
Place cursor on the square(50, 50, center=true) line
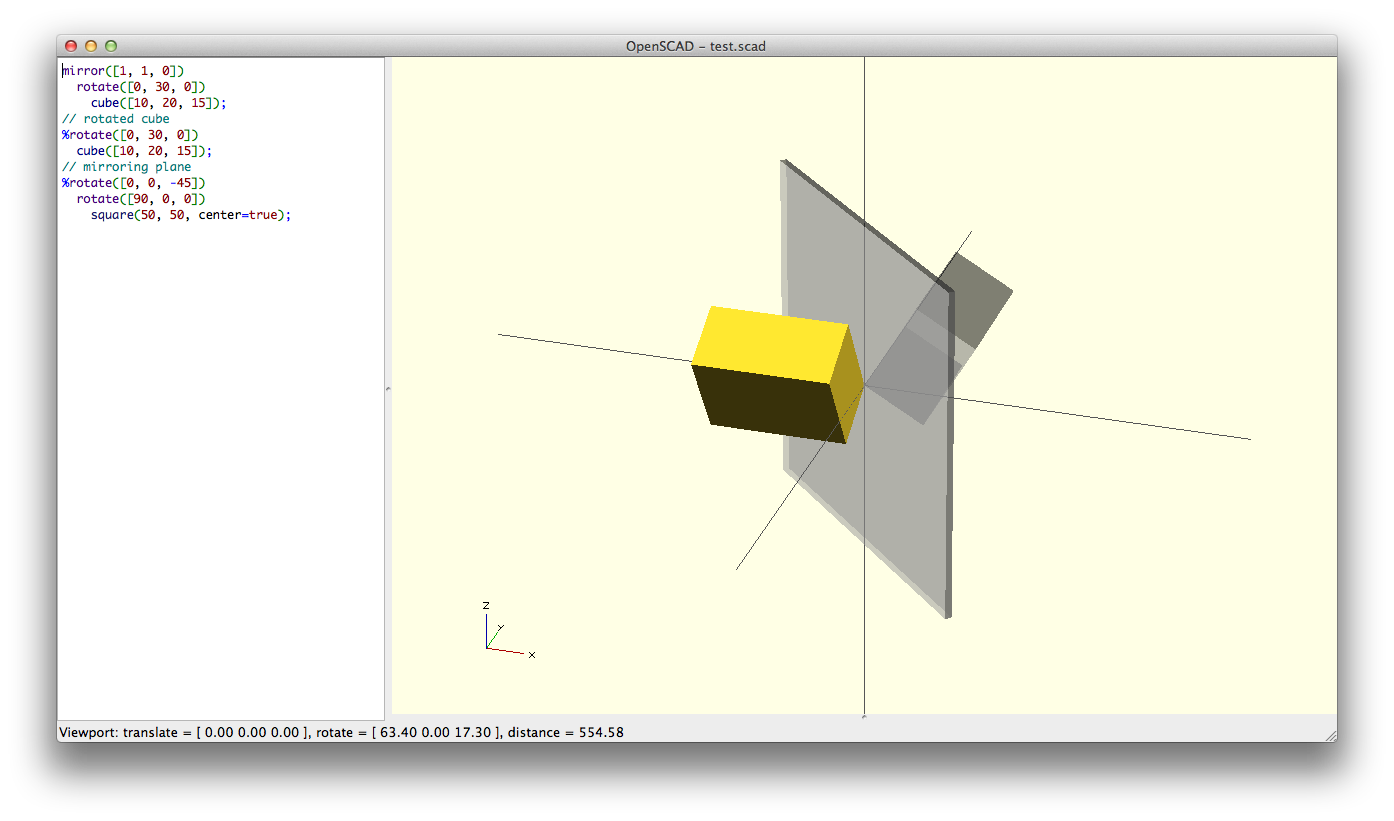coord(190,215)
